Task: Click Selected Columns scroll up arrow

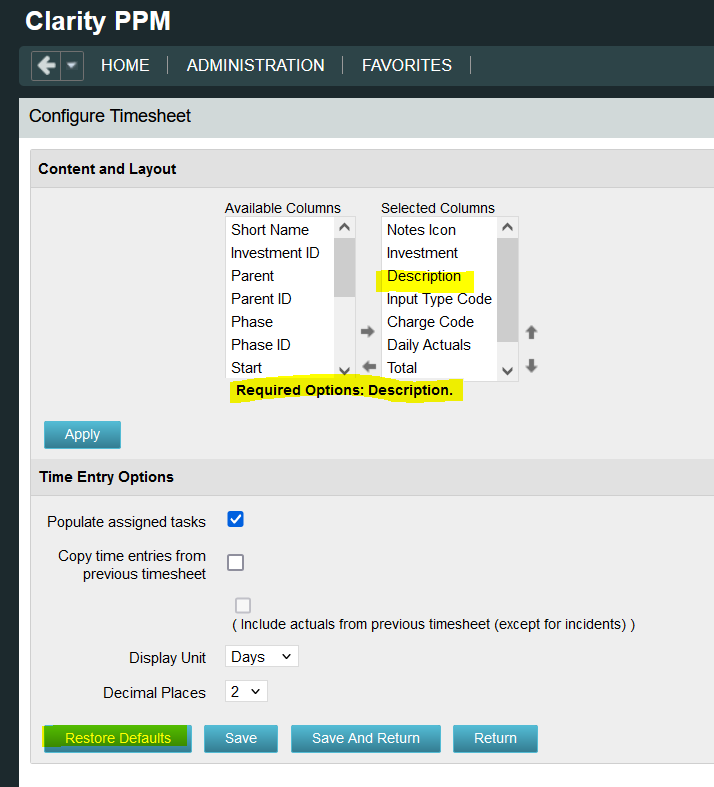Action: click(x=507, y=227)
